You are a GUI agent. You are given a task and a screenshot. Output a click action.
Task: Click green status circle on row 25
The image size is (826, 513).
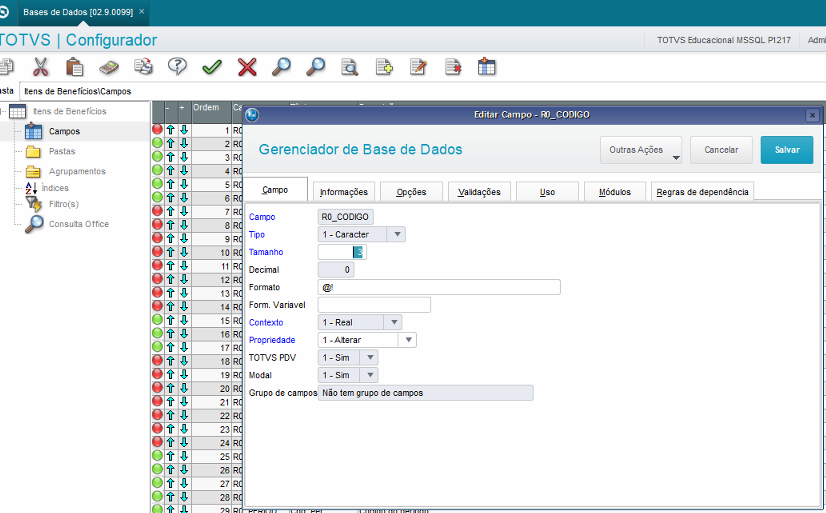(158, 455)
